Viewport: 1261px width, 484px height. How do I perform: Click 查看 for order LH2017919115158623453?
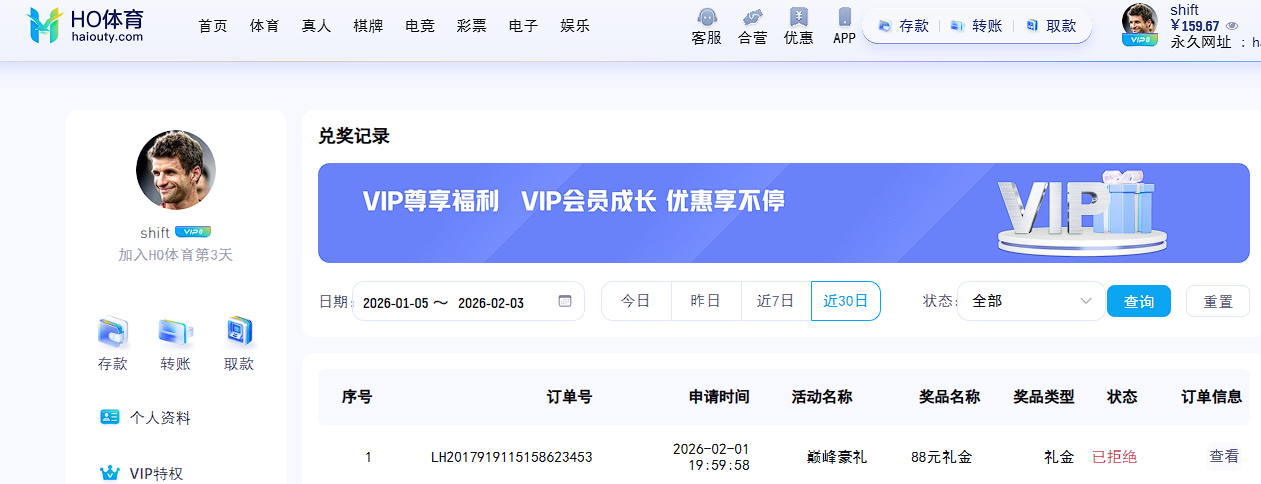pyautogui.click(x=1224, y=456)
